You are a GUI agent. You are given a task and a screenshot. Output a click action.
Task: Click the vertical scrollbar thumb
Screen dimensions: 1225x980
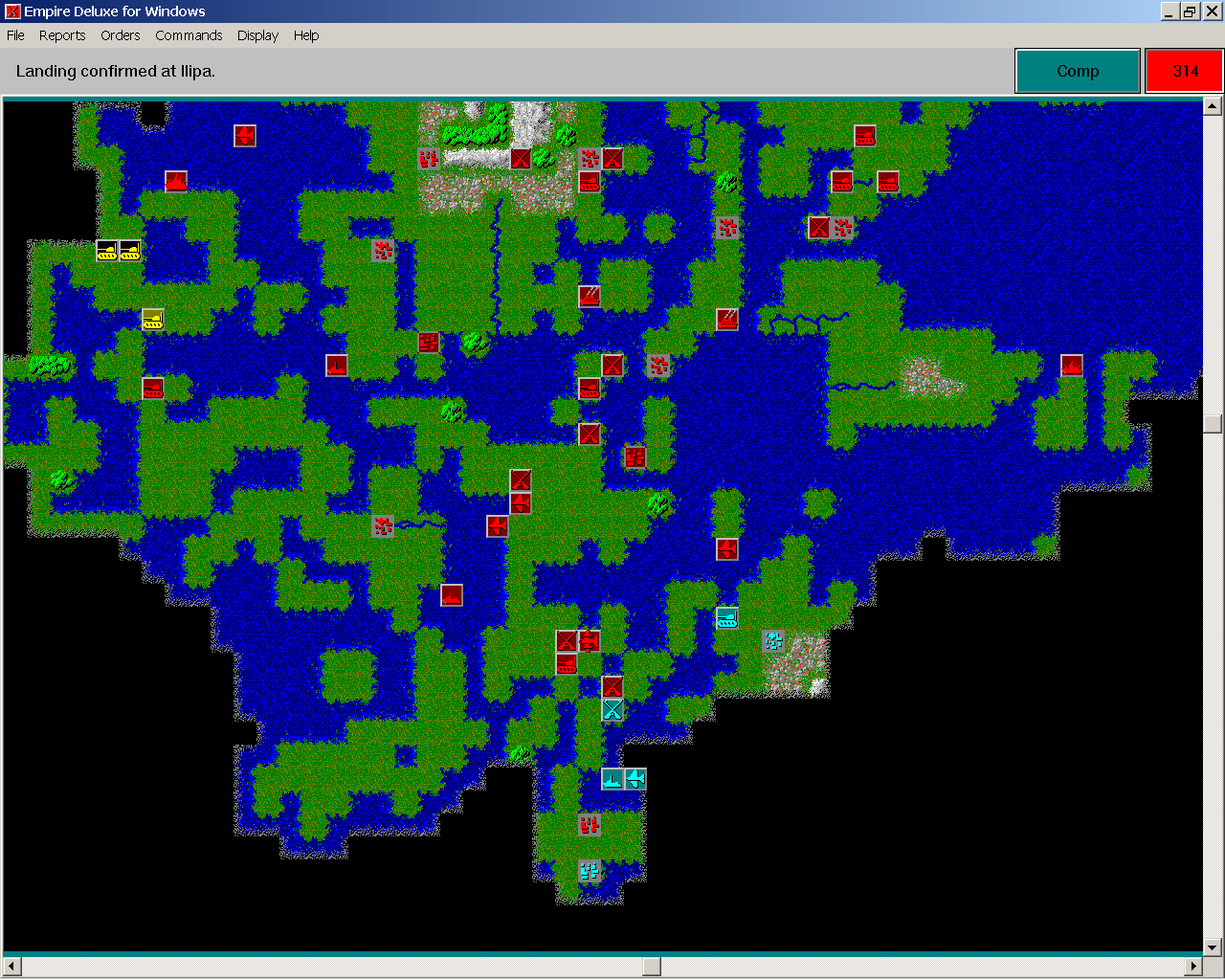click(x=1214, y=423)
